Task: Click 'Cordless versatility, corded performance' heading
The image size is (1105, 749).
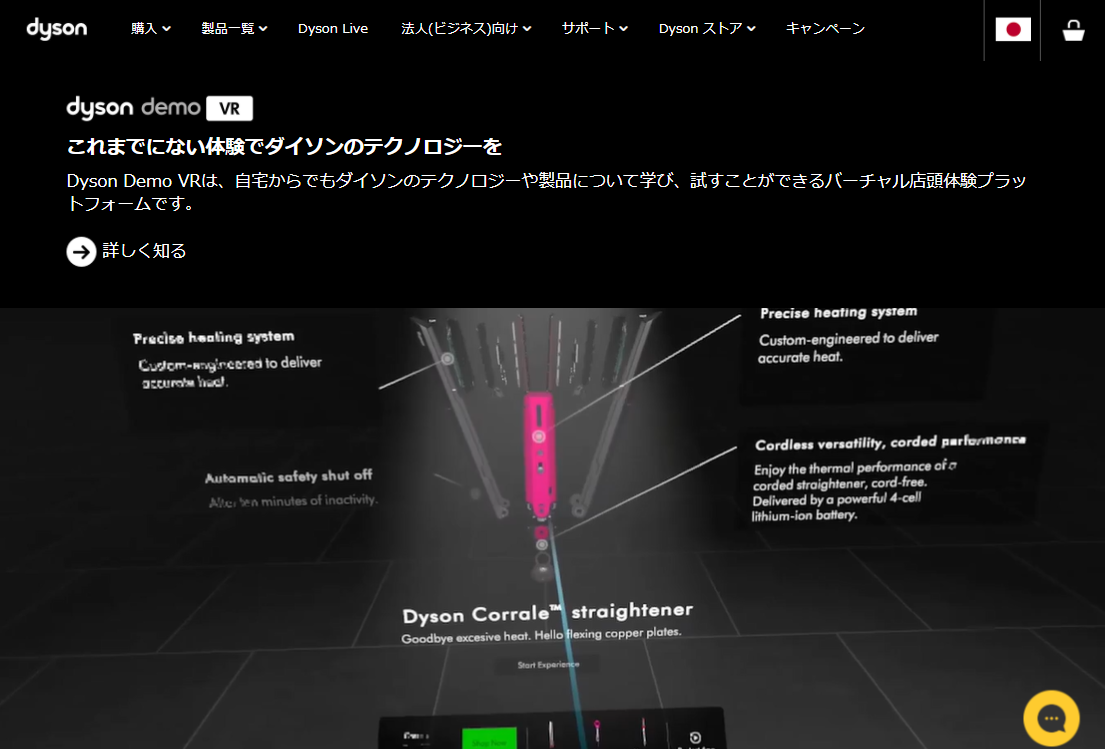Action: pos(890,442)
